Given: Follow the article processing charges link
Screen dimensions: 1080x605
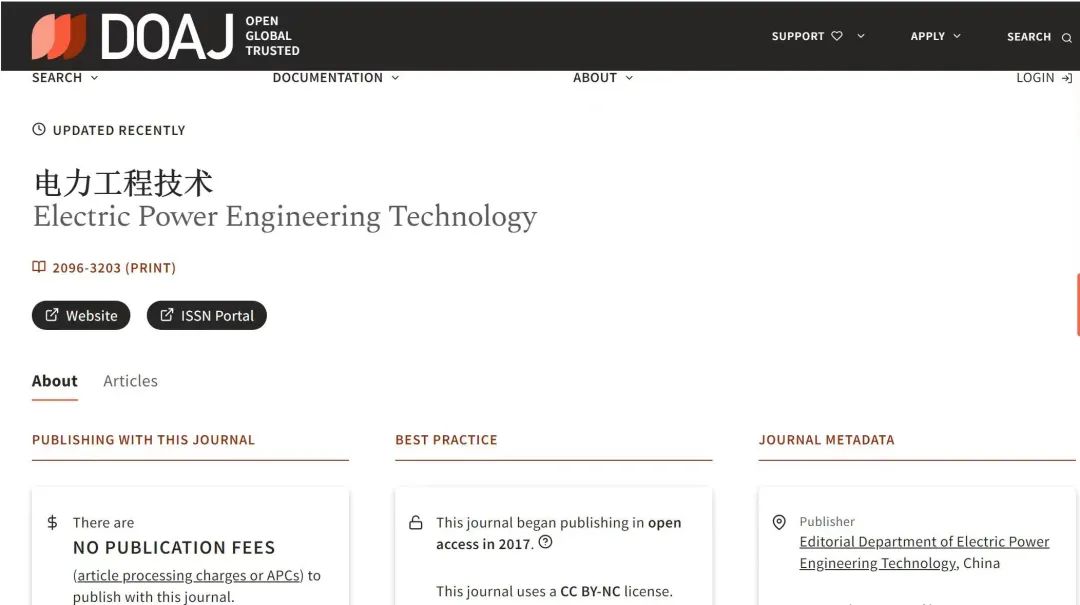Looking at the screenshot, I should pyautogui.click(x=188, y=576).
